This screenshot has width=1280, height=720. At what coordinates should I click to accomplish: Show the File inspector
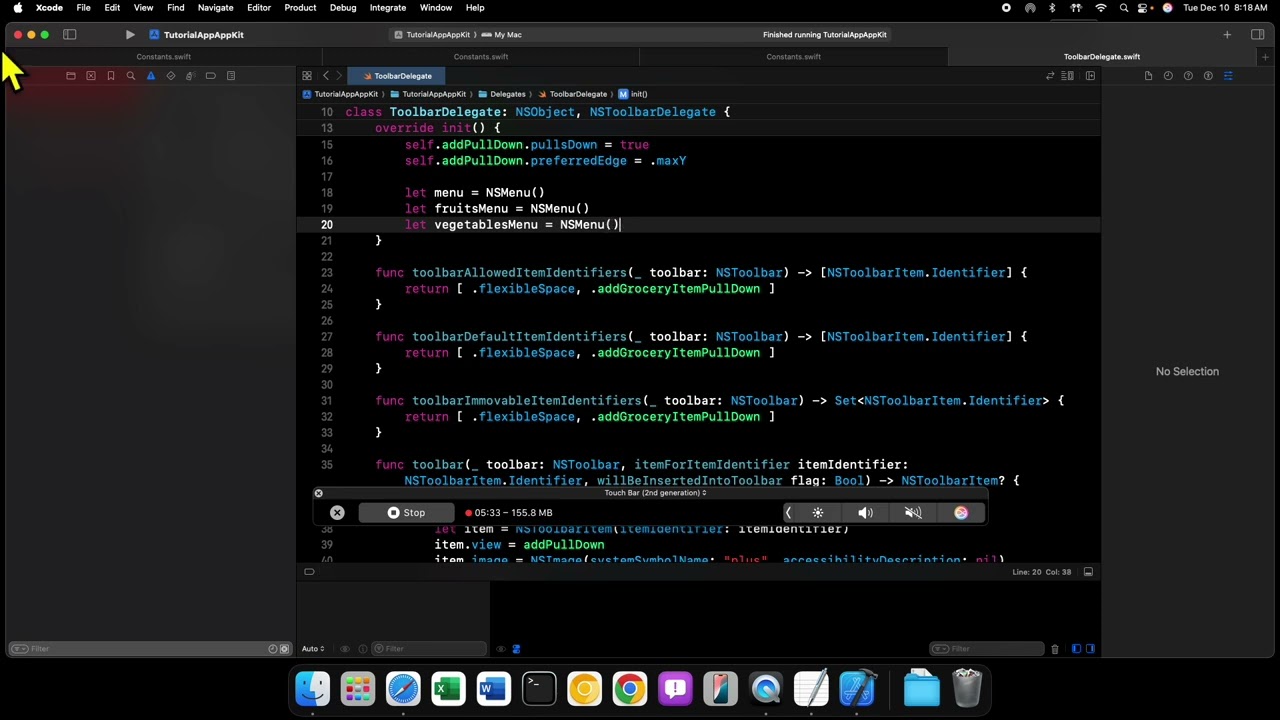tap(1148, 76)
